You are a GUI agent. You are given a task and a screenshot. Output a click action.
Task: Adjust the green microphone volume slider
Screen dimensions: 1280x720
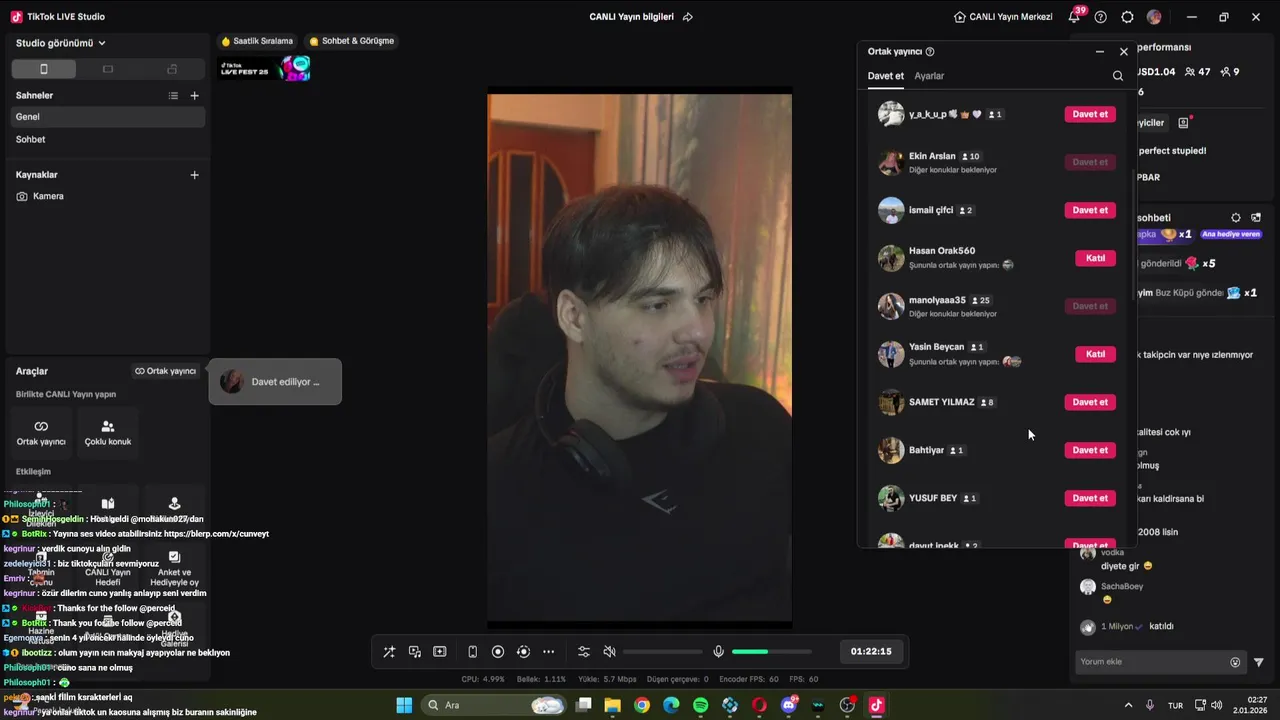tap(771, 652)
